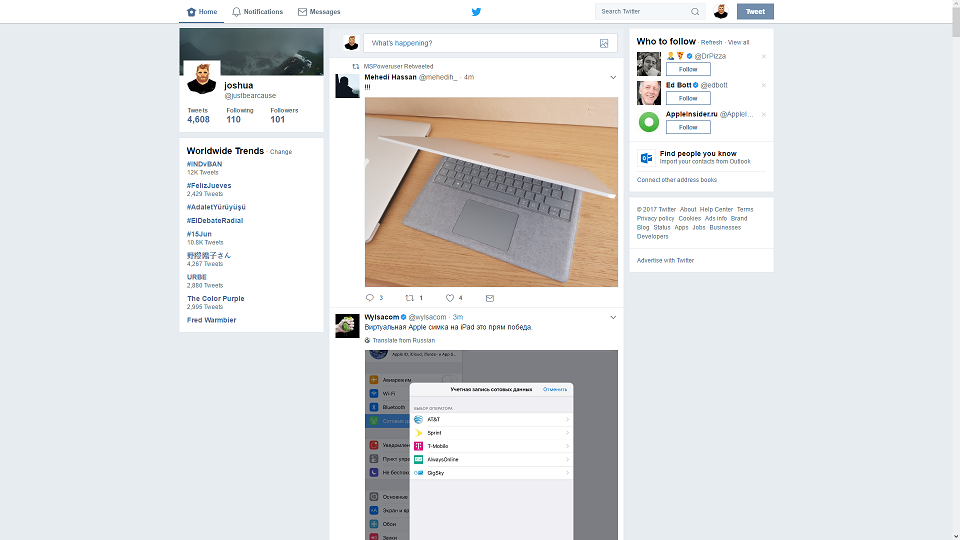
Task: Open the @mehedih_ handle link
Action: click(x=438, y=77)
